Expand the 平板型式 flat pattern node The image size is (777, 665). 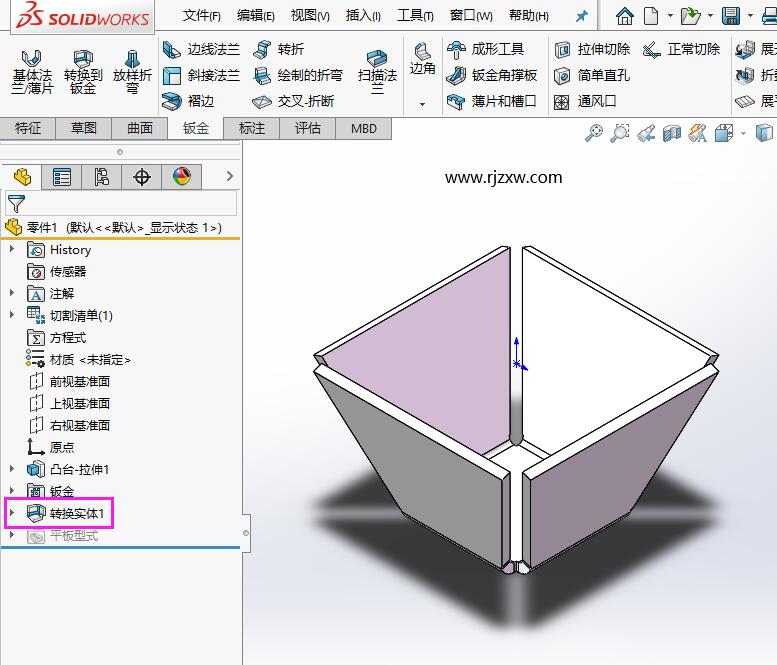(12, 535)
